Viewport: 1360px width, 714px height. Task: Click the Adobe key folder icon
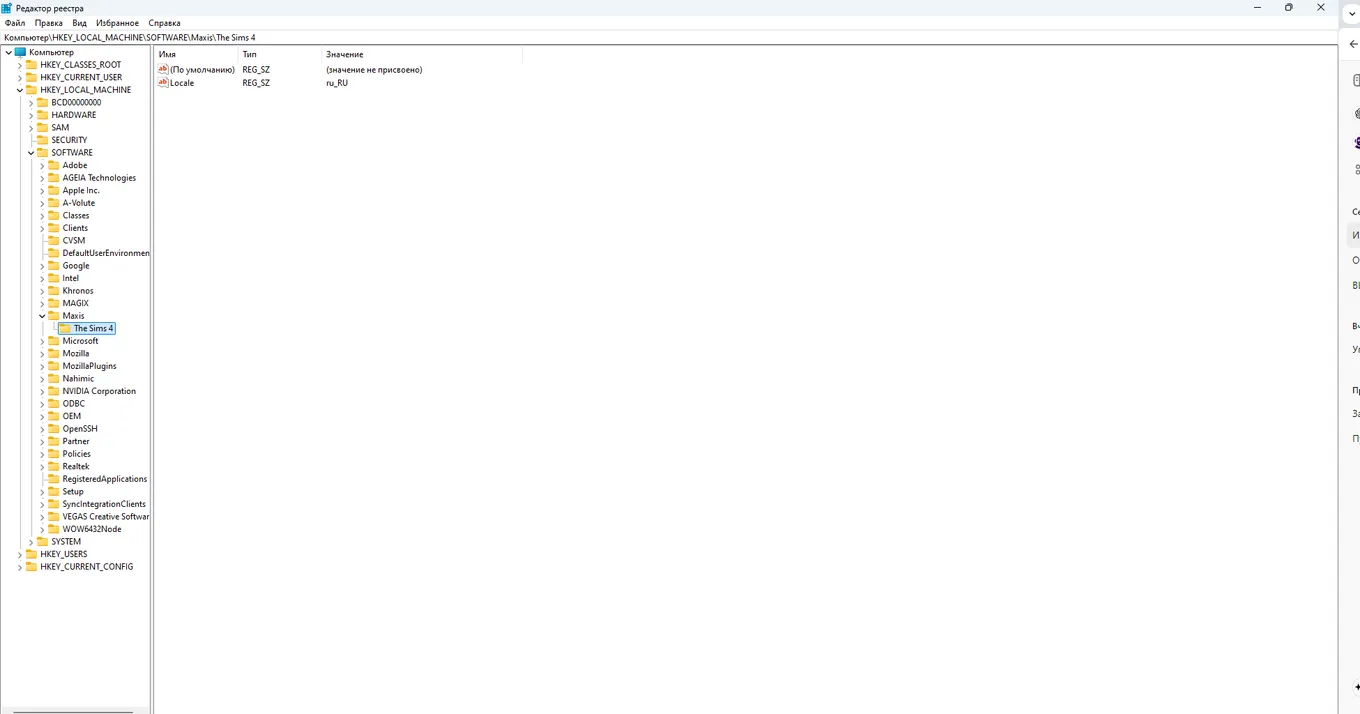pos(53,165)
